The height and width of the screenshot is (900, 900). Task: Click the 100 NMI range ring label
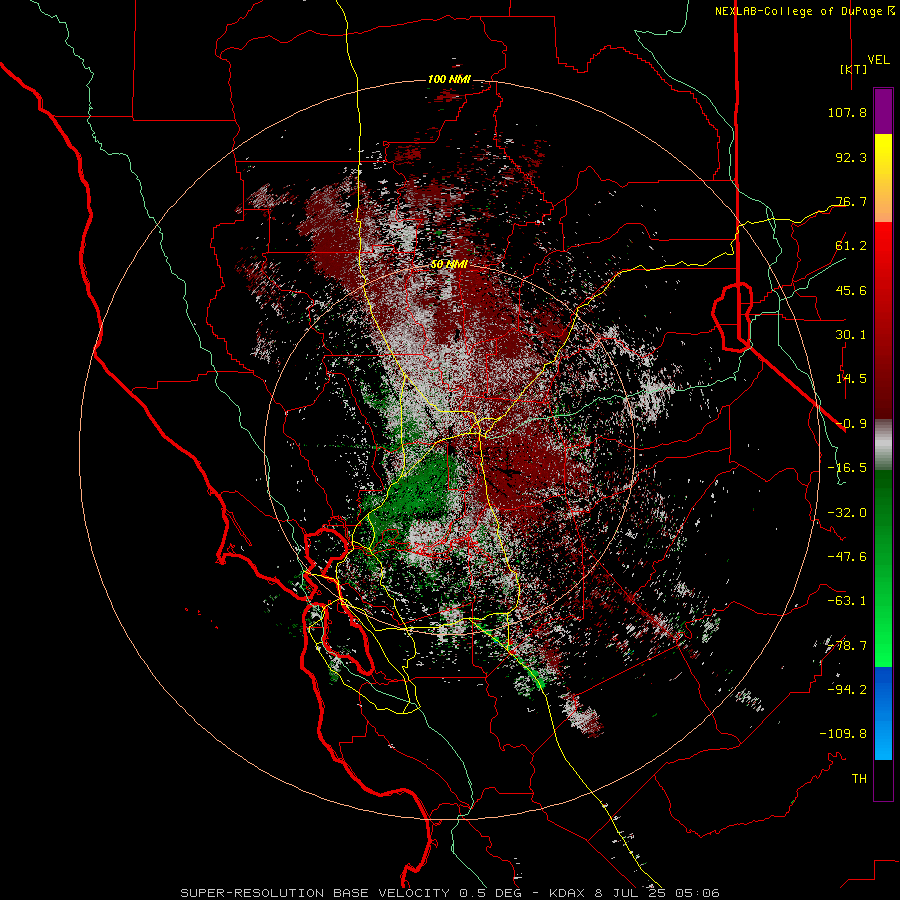pos(449,79)
